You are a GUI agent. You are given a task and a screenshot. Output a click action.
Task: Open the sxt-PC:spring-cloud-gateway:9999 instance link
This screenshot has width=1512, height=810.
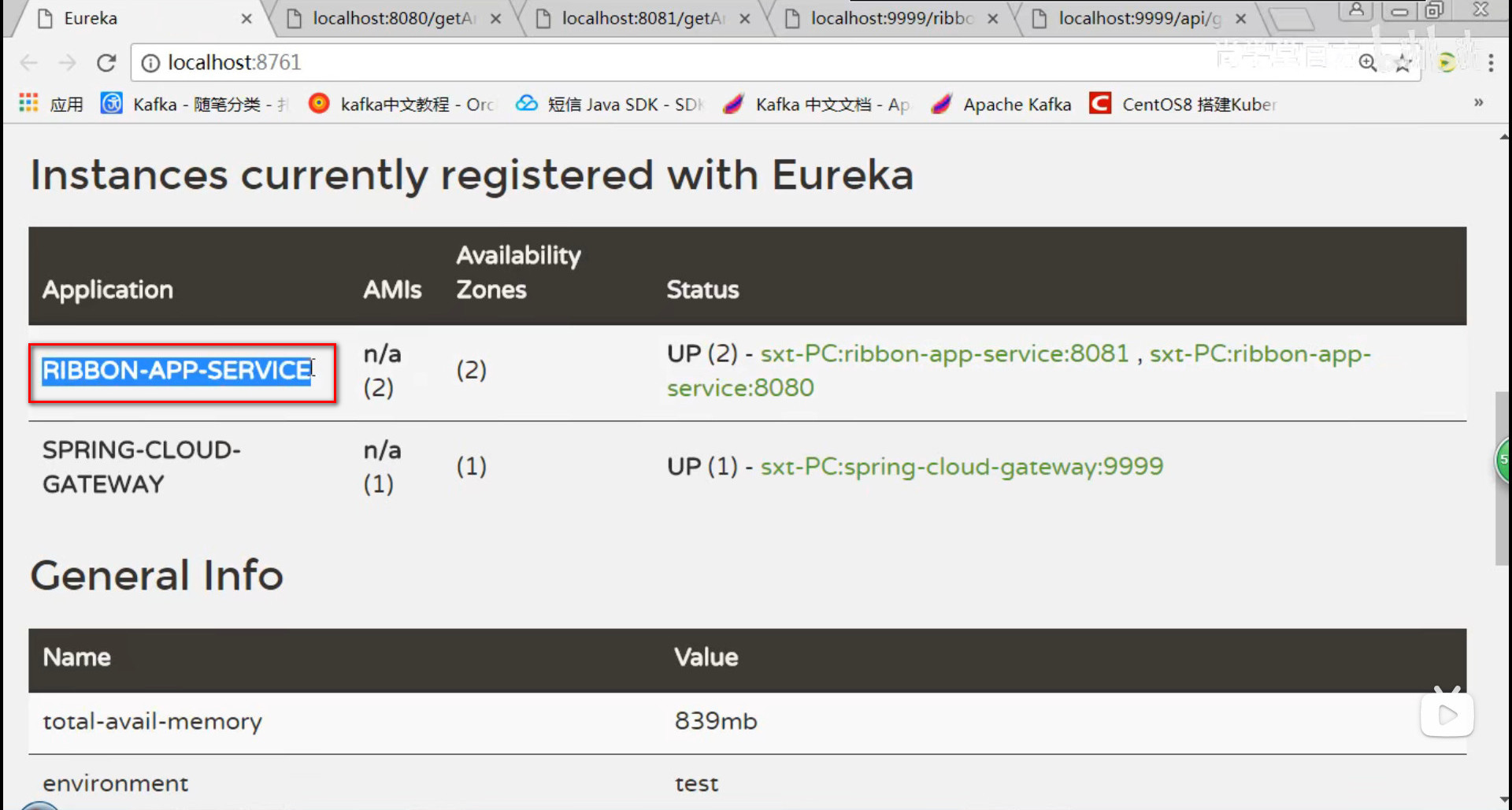pyautogui.click(x=961, y=467)
